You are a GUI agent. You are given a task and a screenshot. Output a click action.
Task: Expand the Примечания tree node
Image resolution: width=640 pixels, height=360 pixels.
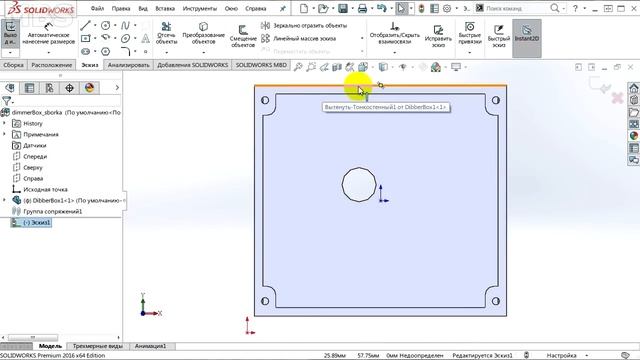pos(4,134)
